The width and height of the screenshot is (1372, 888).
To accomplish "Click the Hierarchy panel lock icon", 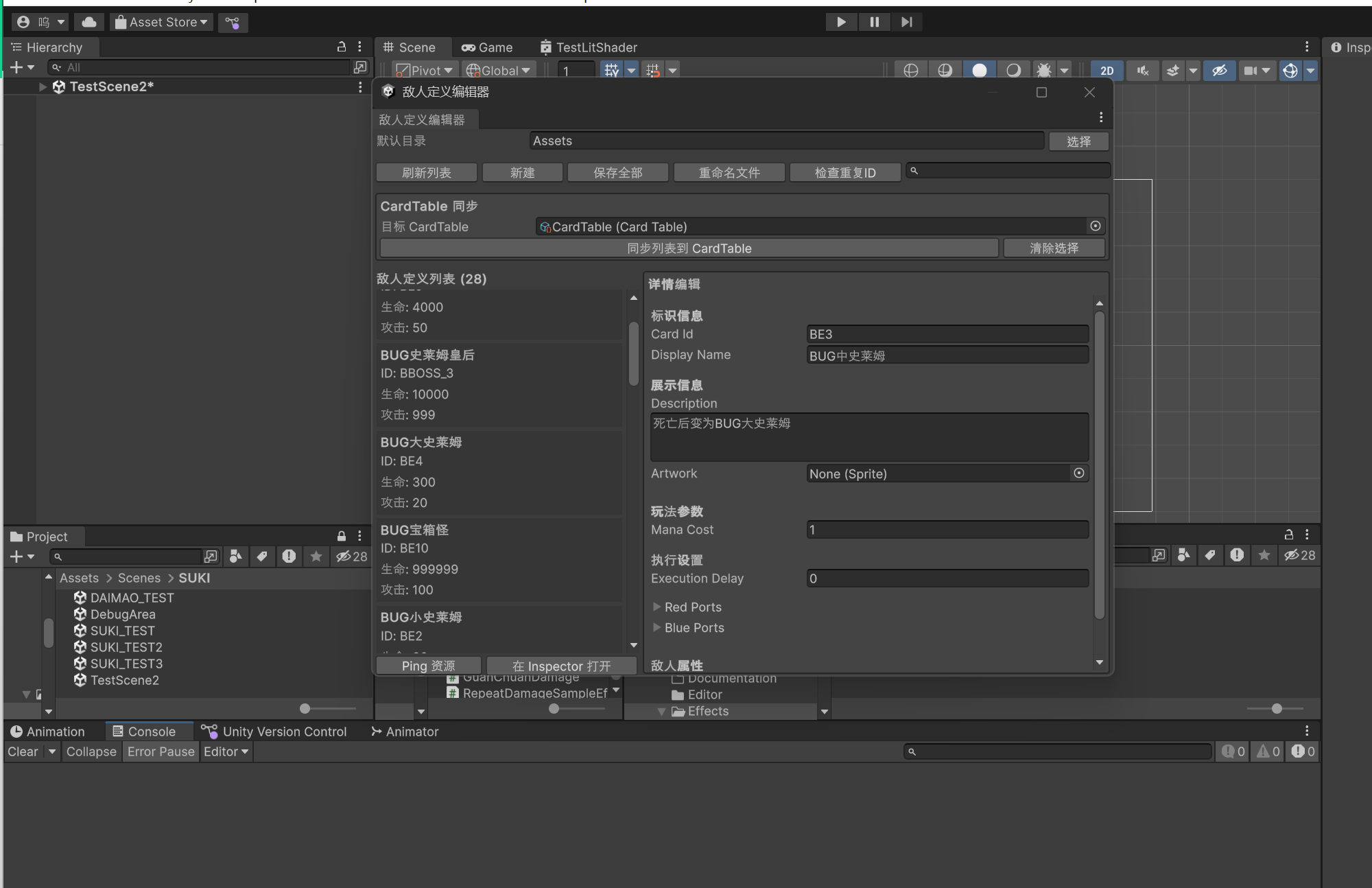I will (x=342, y=47).
